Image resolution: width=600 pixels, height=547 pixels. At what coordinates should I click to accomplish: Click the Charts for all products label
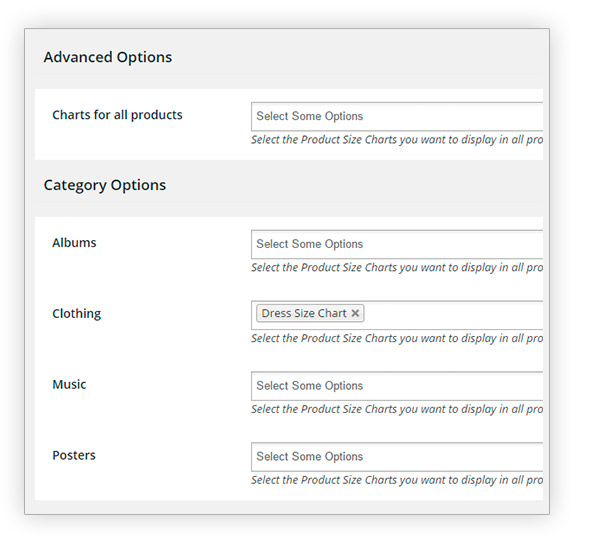(x=117, y=115)
